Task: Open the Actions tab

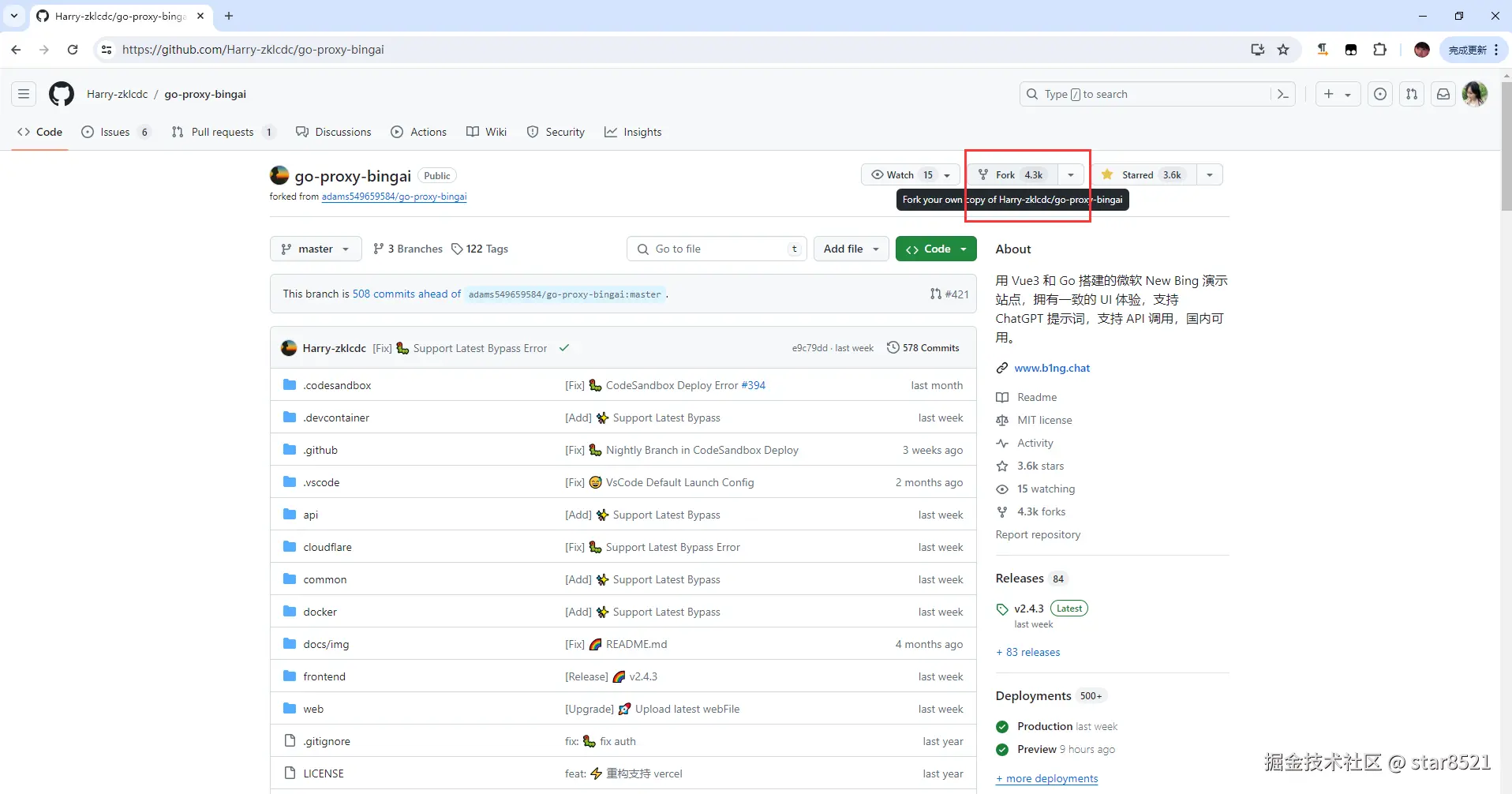Action: 418,132
